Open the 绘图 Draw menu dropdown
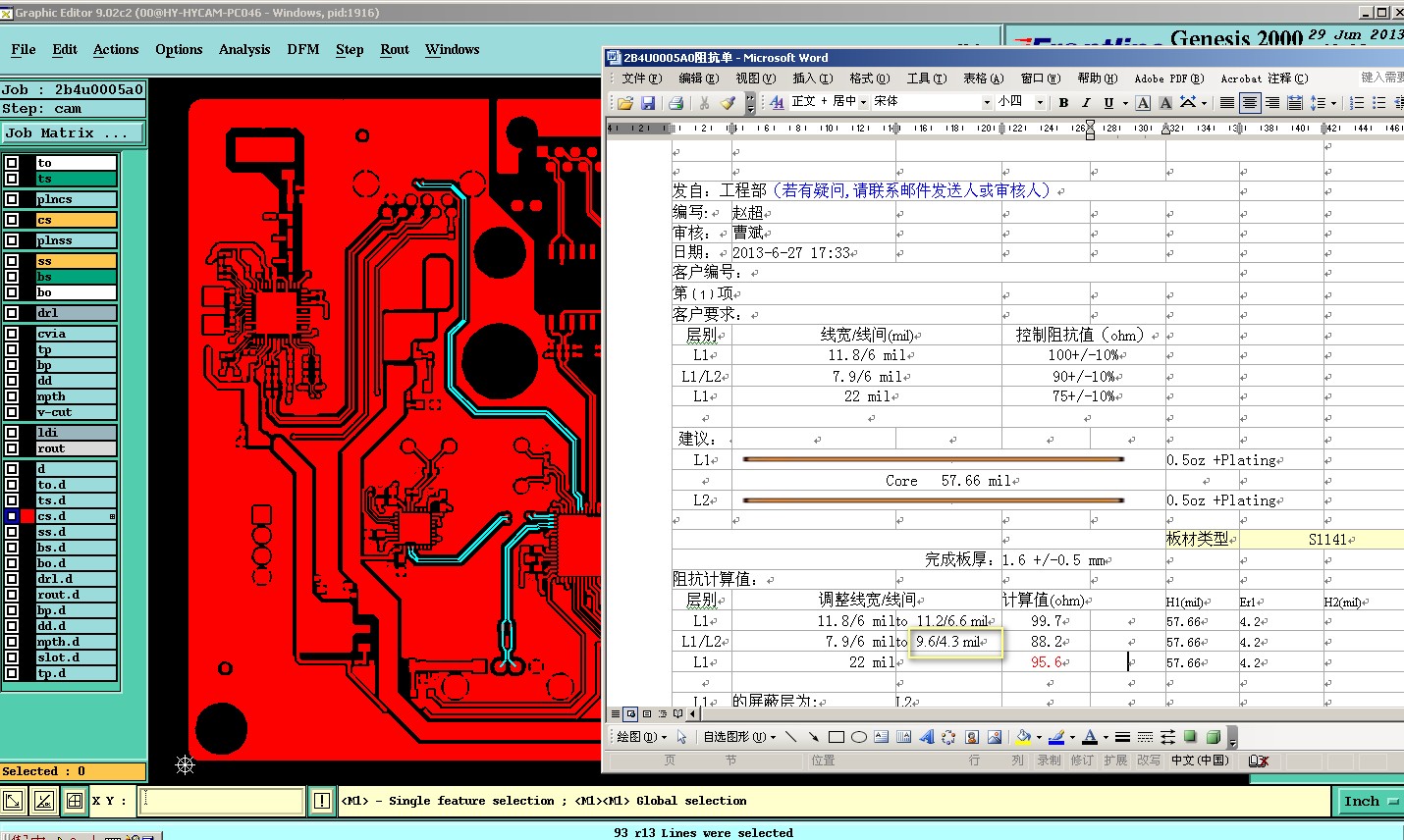This screenshot has height=840, width=1404. click(641, 737)
